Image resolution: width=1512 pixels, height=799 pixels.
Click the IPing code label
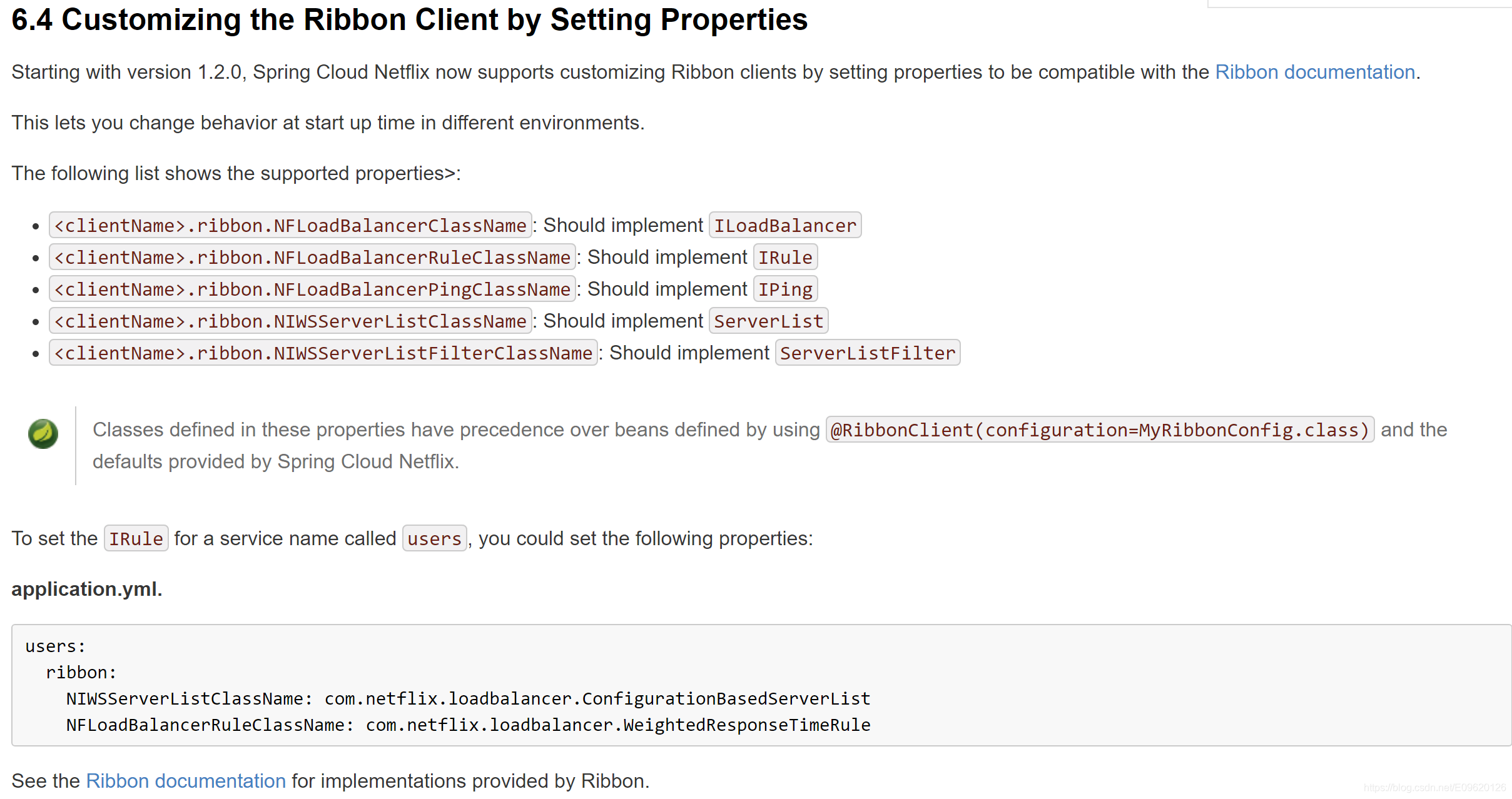(785, 289)
